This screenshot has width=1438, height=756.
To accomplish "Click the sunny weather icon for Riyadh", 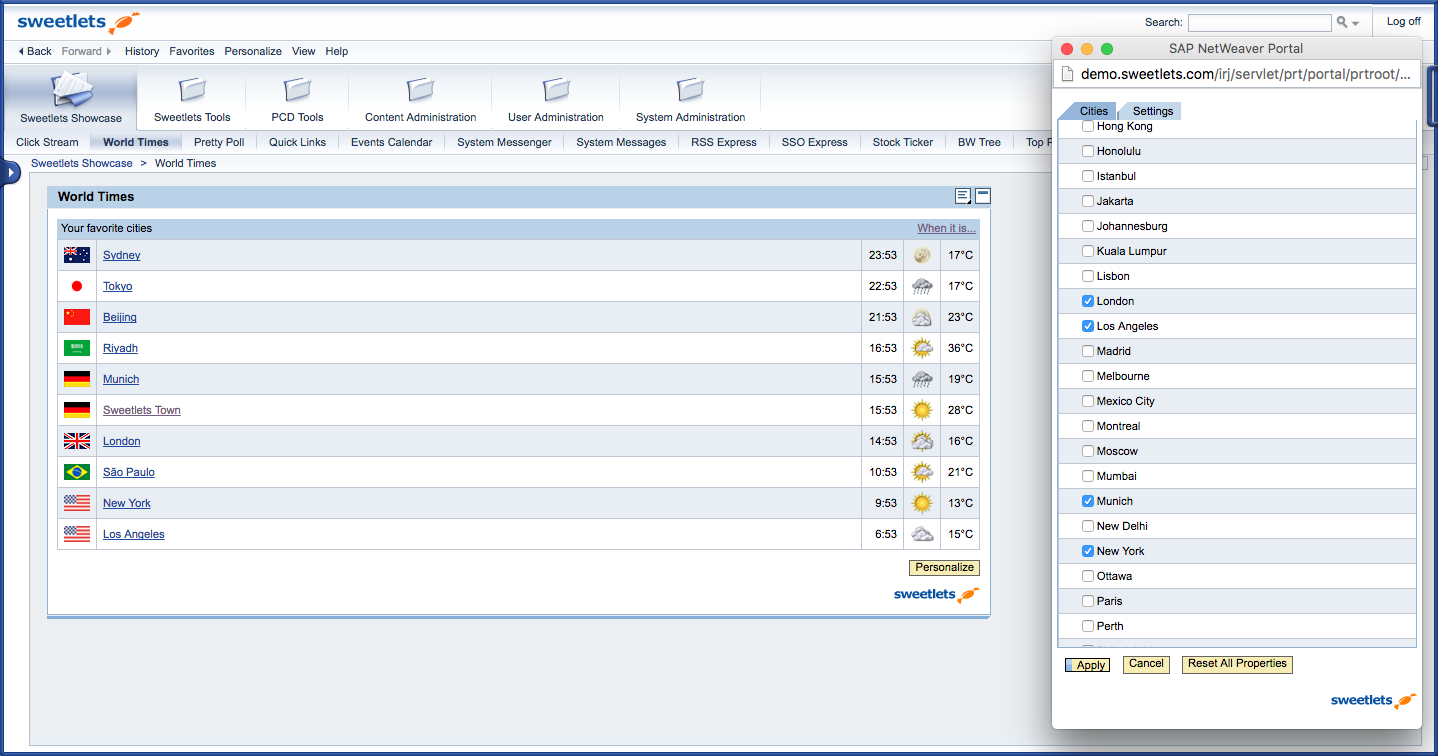I will [922, 348].
